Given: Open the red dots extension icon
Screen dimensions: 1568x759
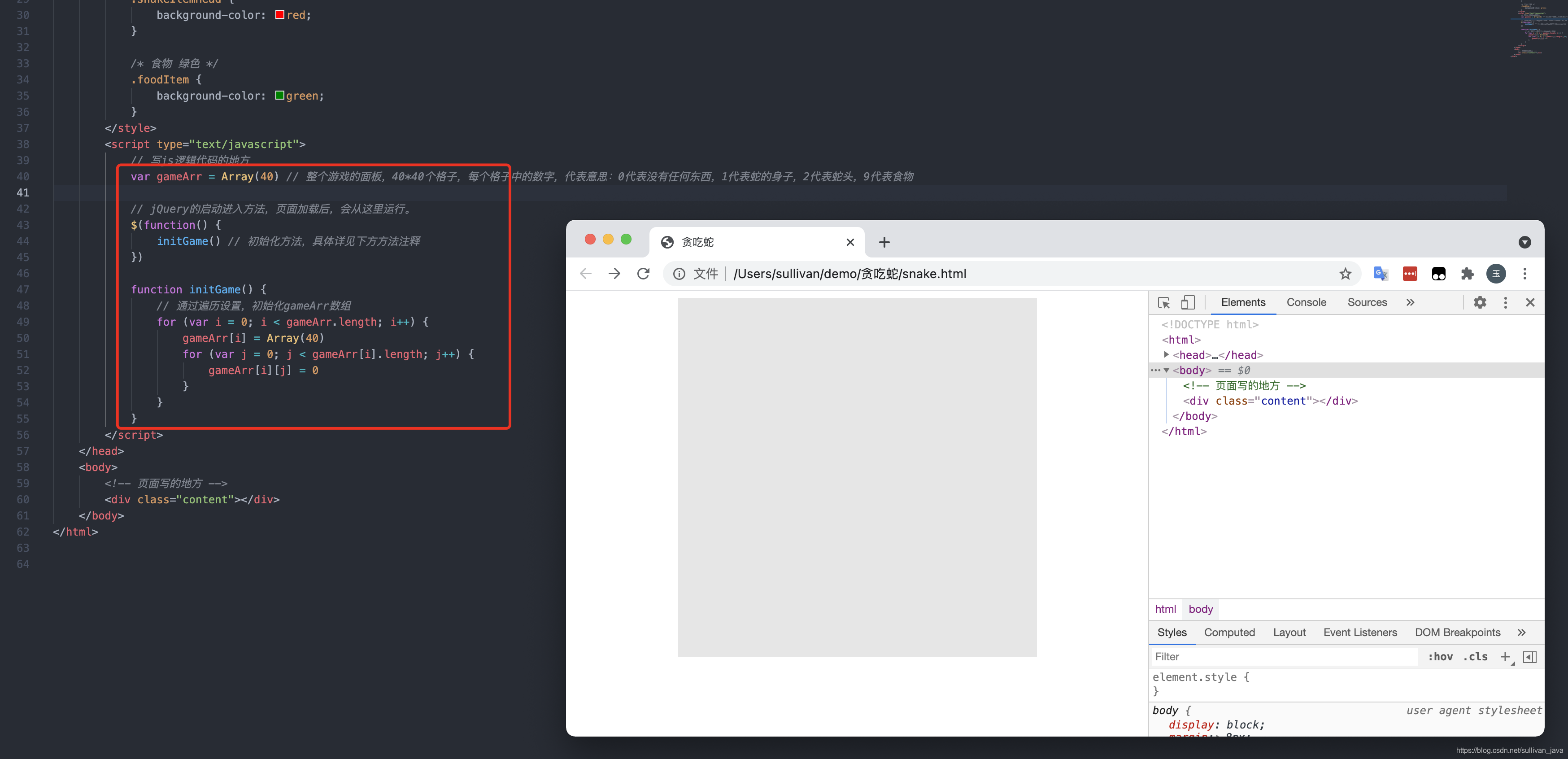Looking at the screenshot, I should (1410, 274).
